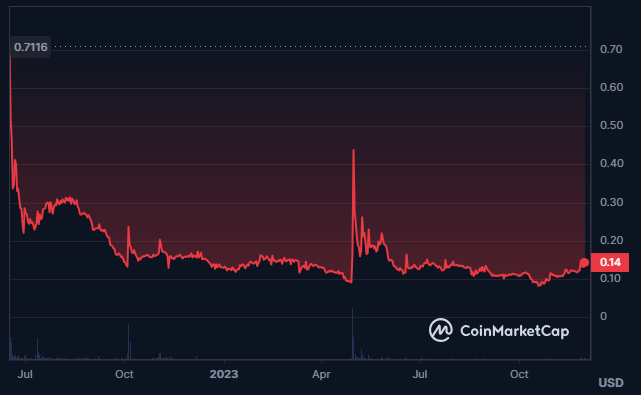This screenshot has height=395, width=641.
Task: Click the current price tag 0.14
Action: pyautogui.click(x=610, y=262)
